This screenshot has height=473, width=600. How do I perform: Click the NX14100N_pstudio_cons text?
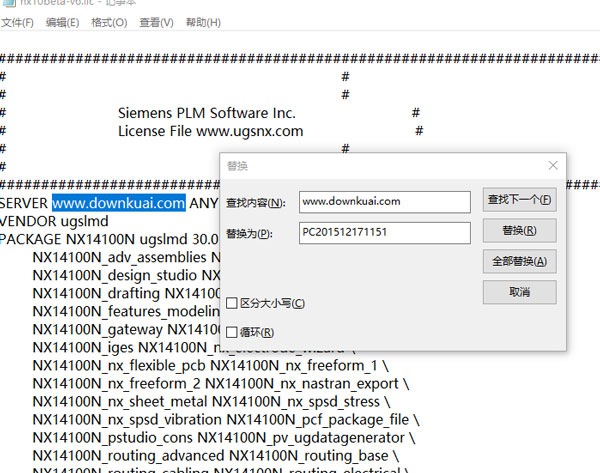tap(112, 437)
